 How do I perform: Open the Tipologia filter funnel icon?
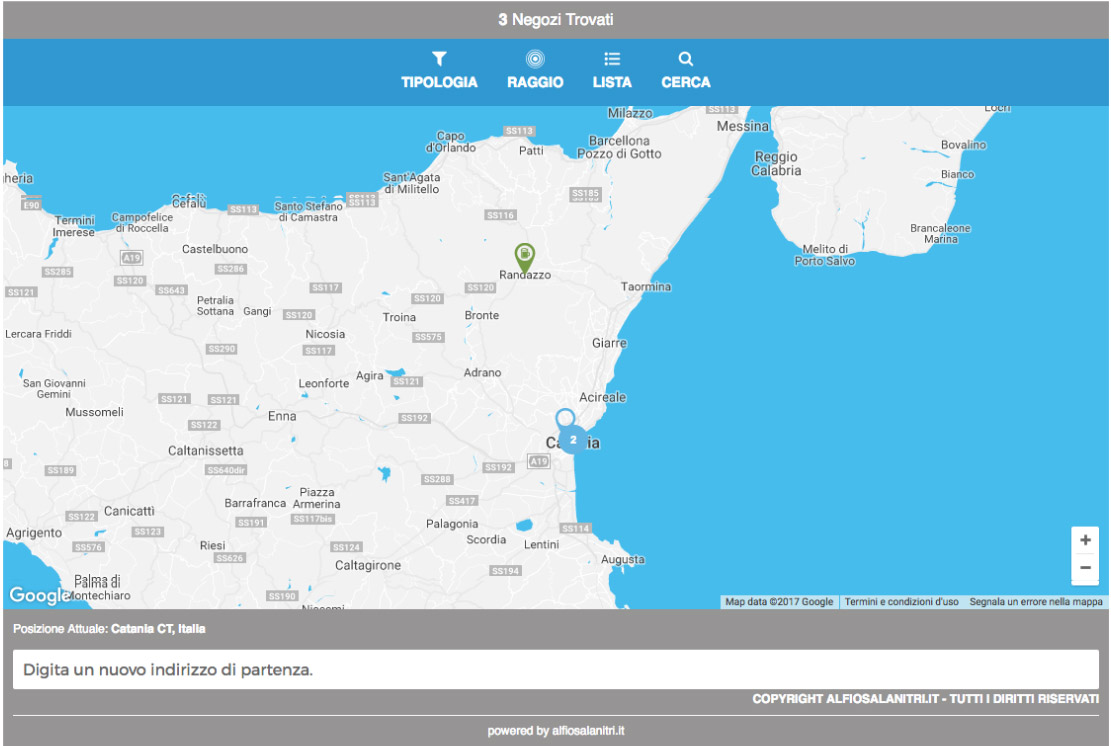pos(439,59)
